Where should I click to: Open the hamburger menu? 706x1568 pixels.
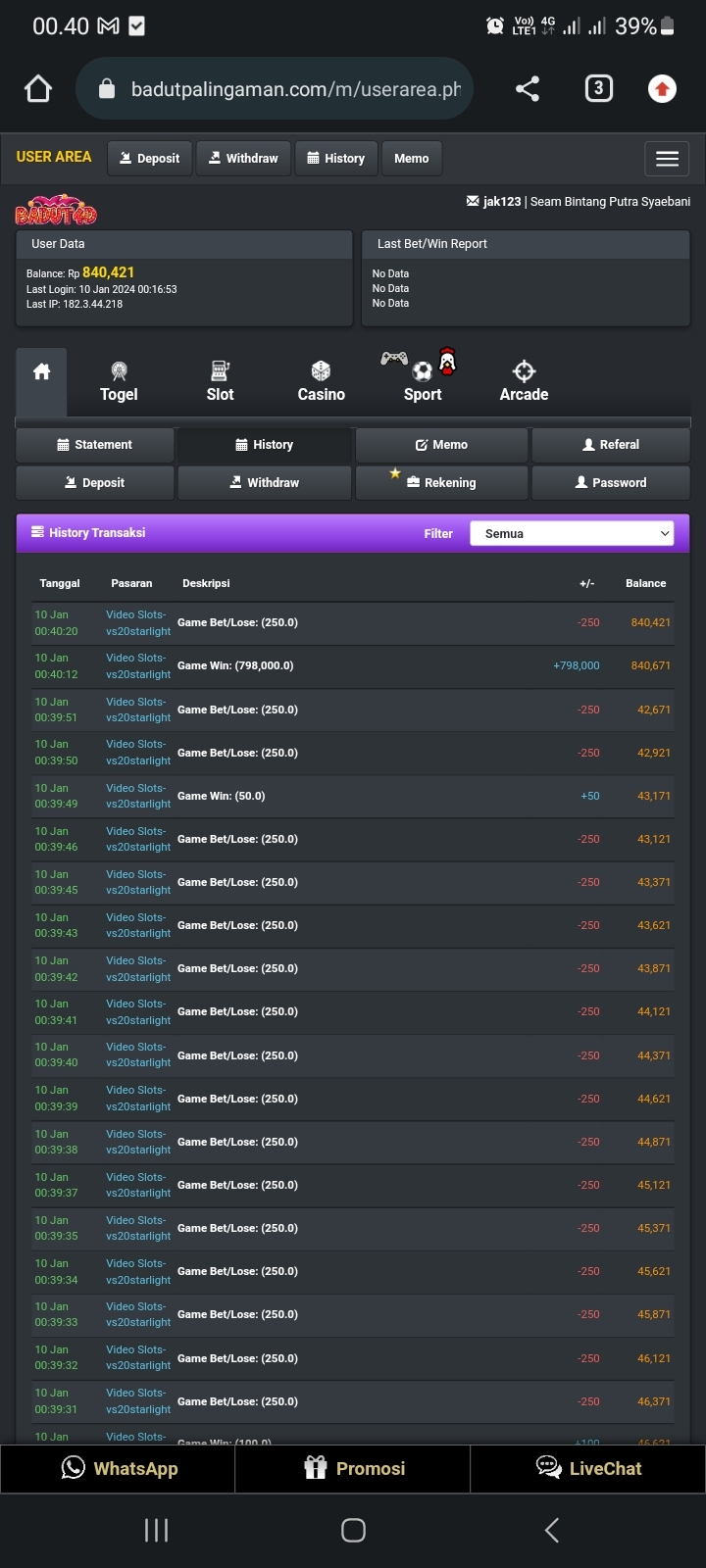667,159
